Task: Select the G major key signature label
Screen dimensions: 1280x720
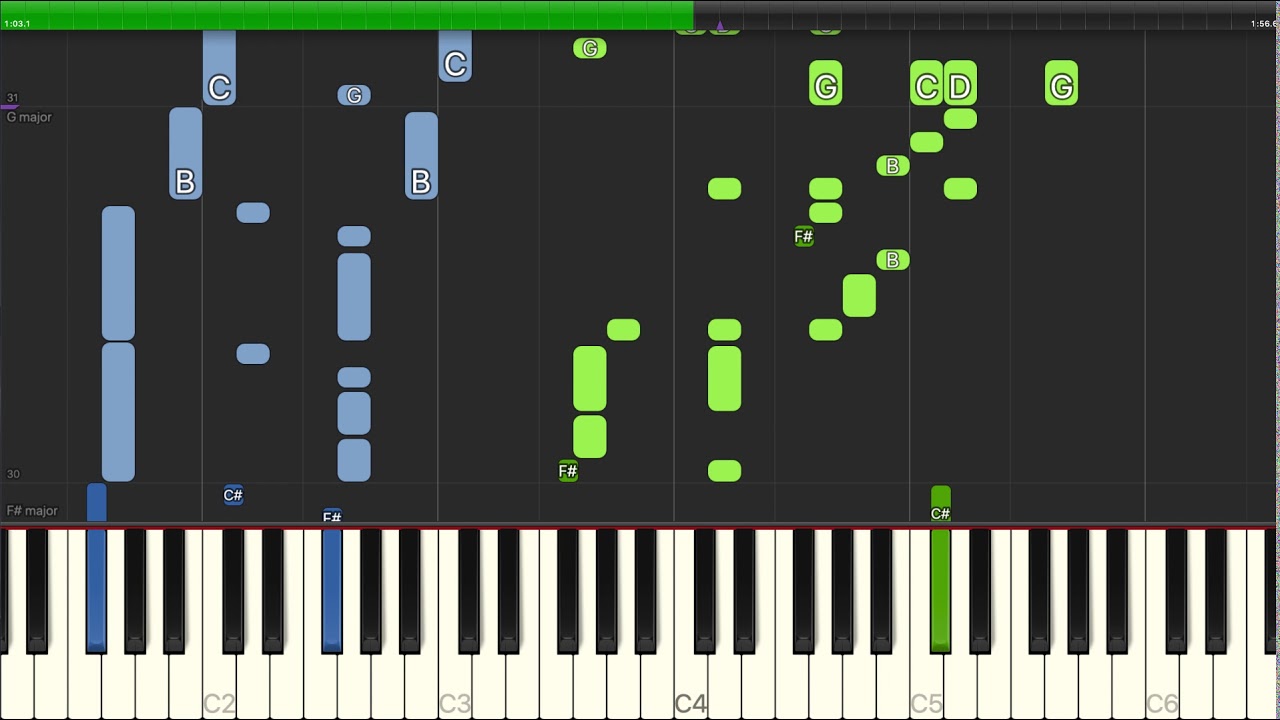Action: pyautogui.click(x=29, y=117)
